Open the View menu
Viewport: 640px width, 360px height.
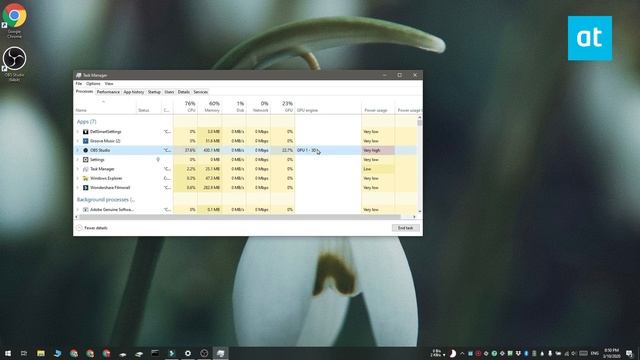point(109,84)
